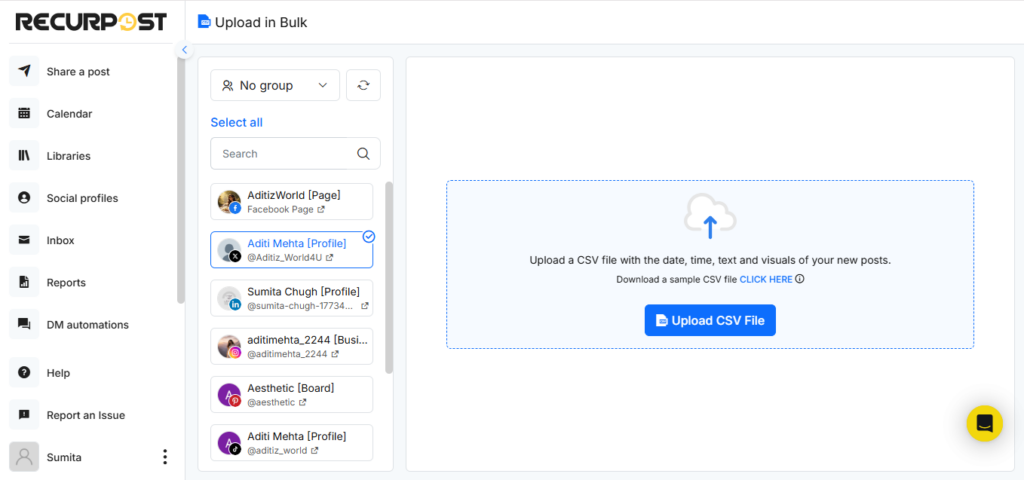
Task: Select Aditi Mehta TikTok profile @aditiz_world
Action: pos(291,443)
